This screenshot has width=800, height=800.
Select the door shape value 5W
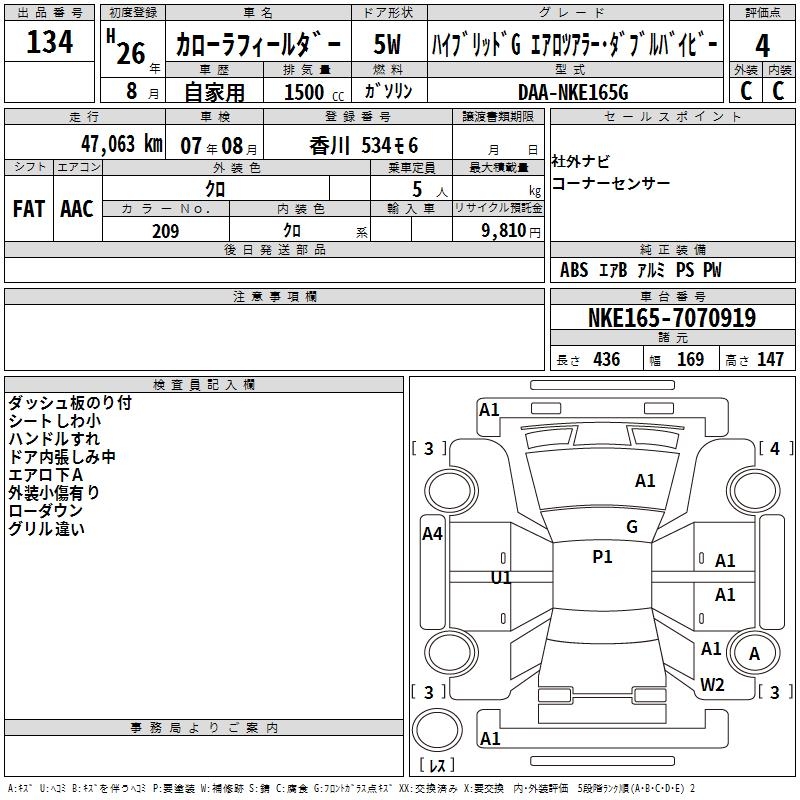tap(388, 44)
